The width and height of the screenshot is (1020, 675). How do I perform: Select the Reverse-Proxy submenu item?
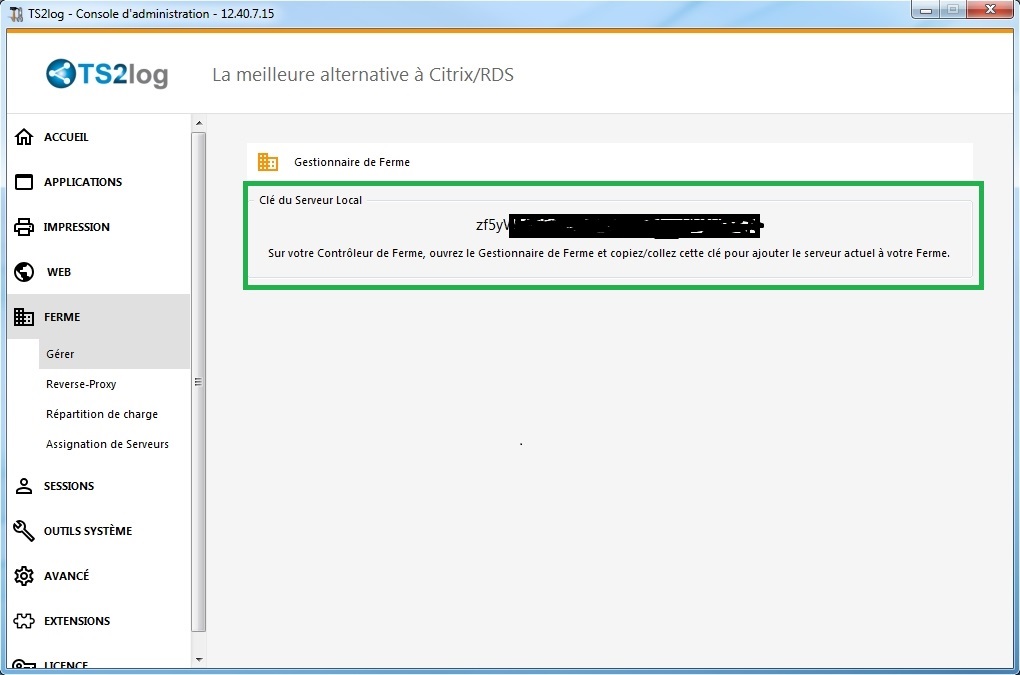(81, 384)
